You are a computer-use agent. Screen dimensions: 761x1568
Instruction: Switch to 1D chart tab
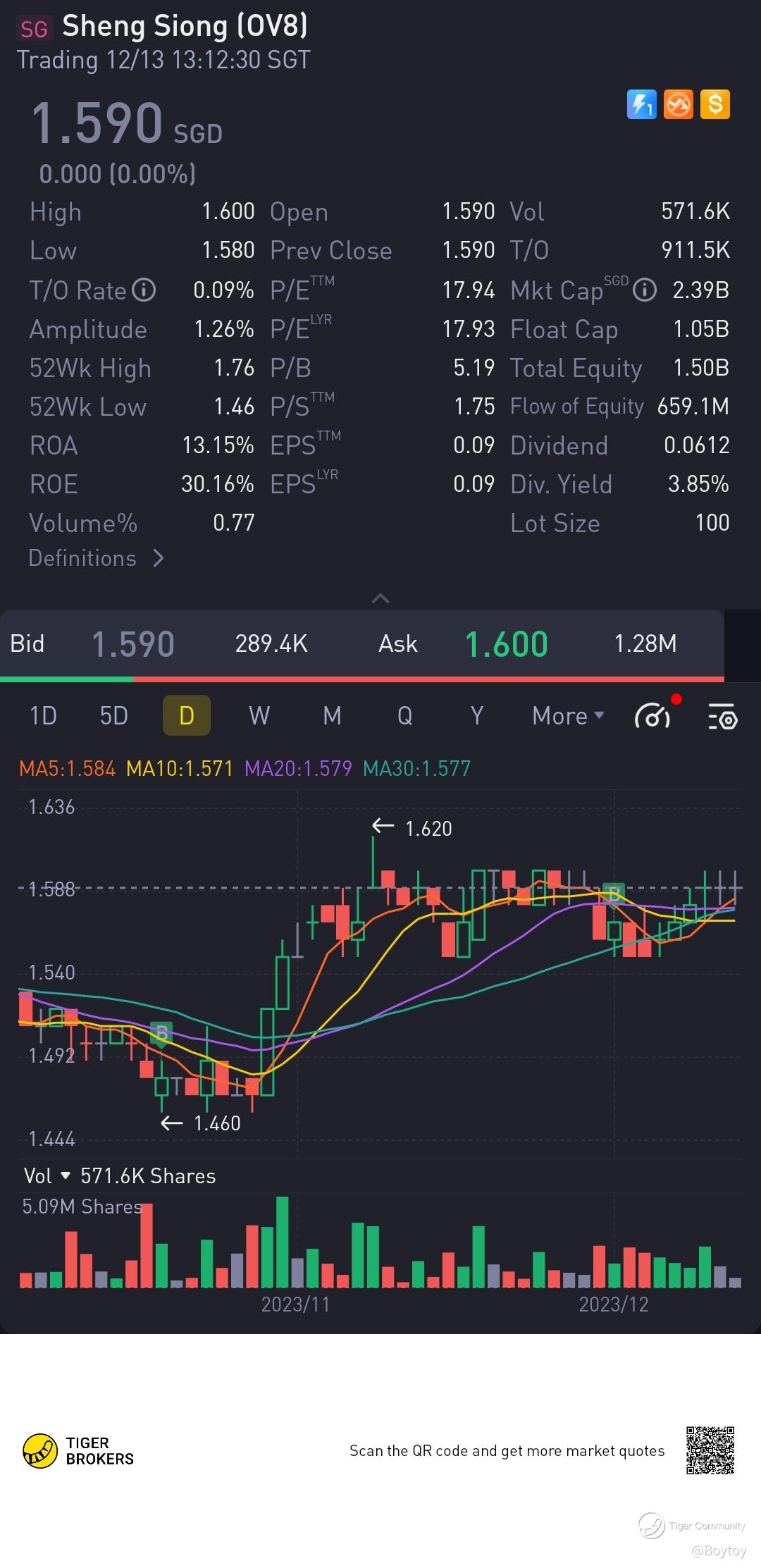42,715
